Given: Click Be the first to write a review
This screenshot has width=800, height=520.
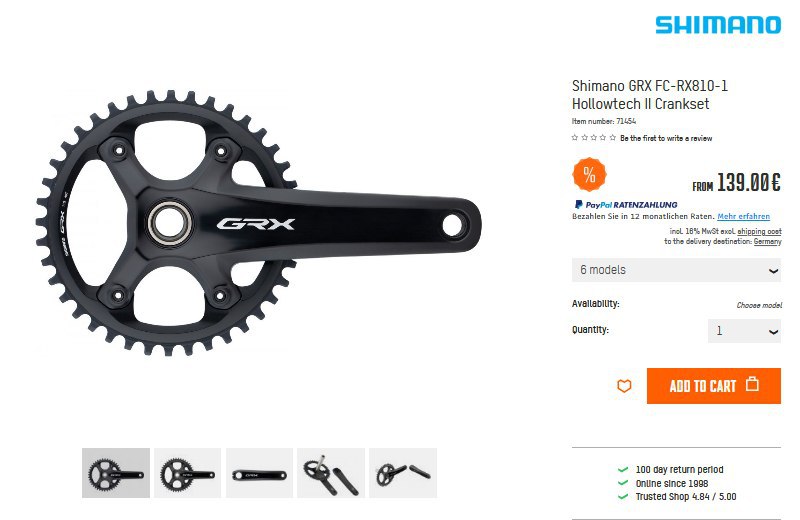Looking at the screenshot, I should (666, 138).
